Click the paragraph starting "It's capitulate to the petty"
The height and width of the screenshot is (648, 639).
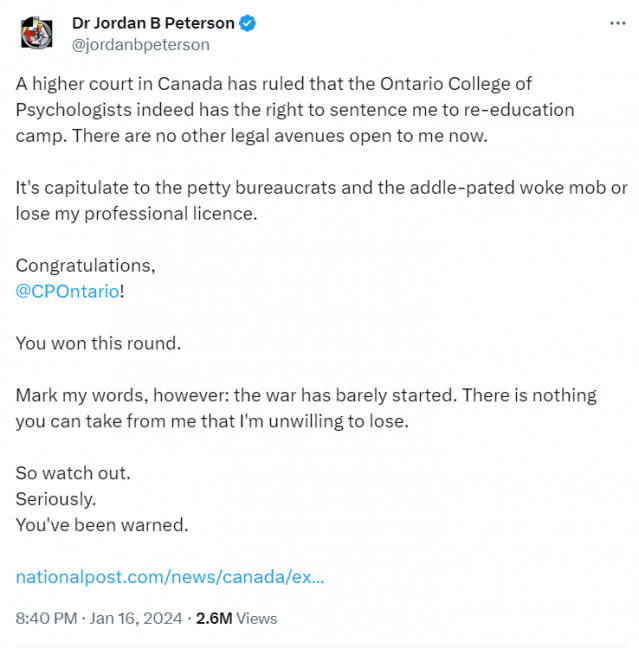[x=322, y=201]
